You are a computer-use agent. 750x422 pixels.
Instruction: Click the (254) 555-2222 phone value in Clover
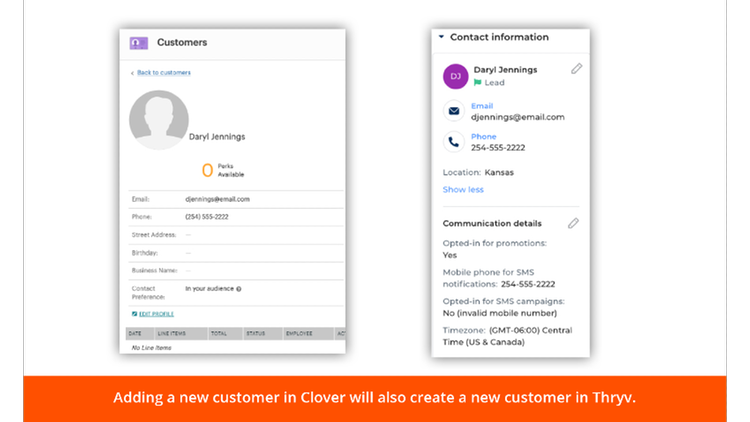(207, 217)
